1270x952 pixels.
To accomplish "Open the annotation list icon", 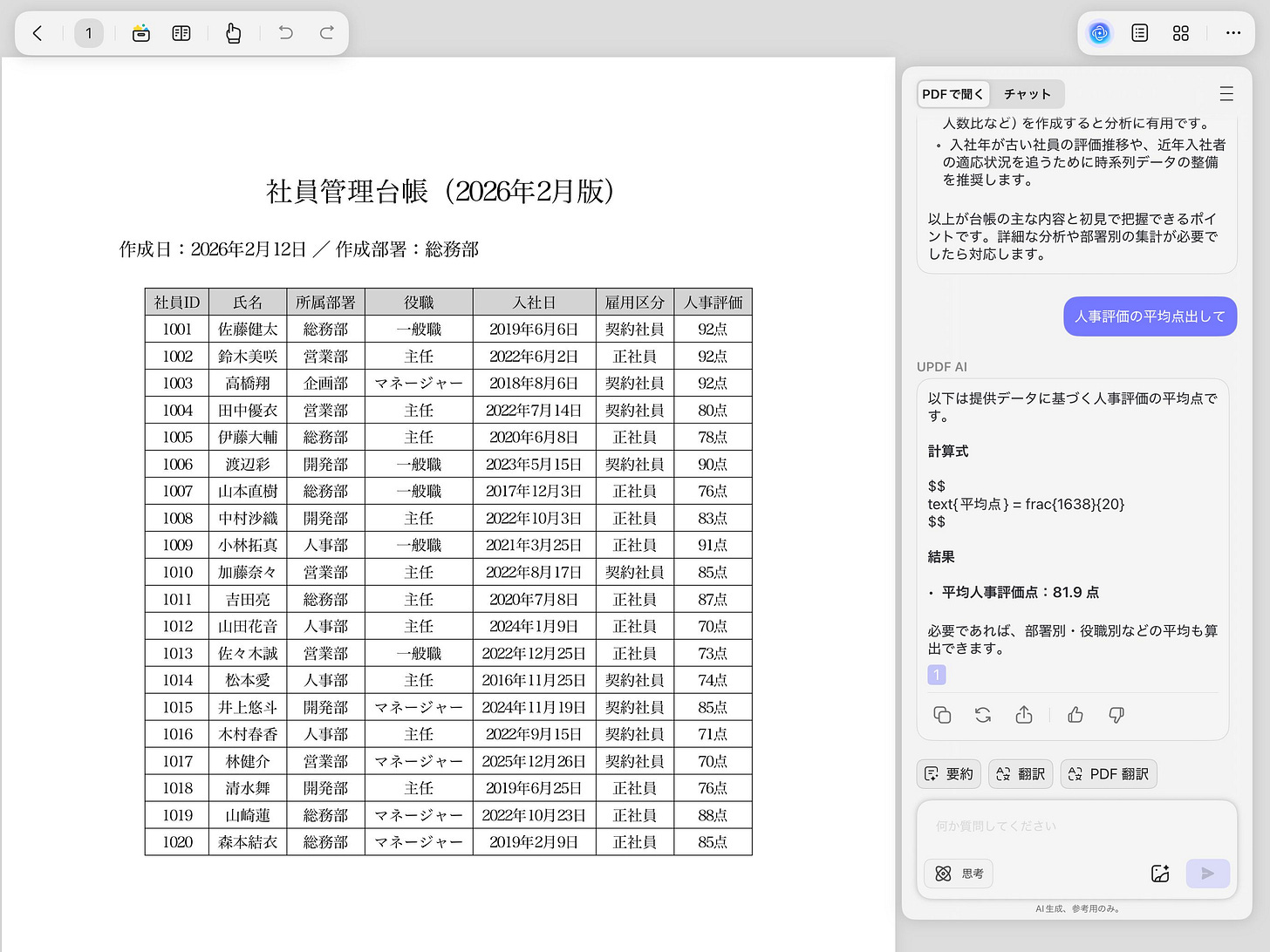I will (x=1139, y=33).
